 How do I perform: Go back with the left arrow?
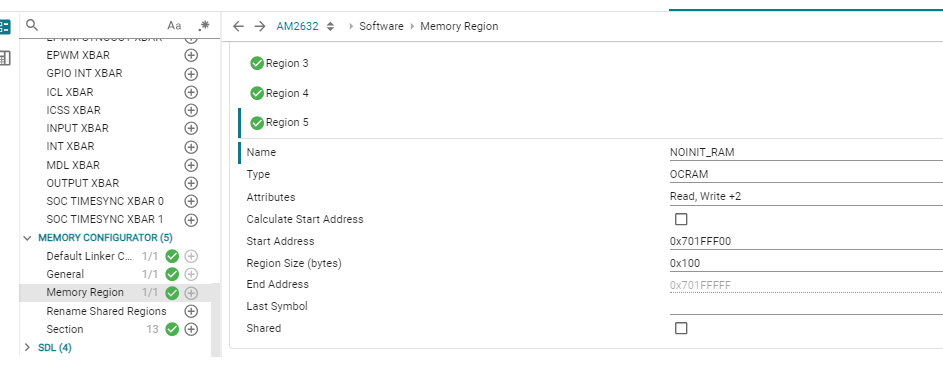tap(238, 26)
